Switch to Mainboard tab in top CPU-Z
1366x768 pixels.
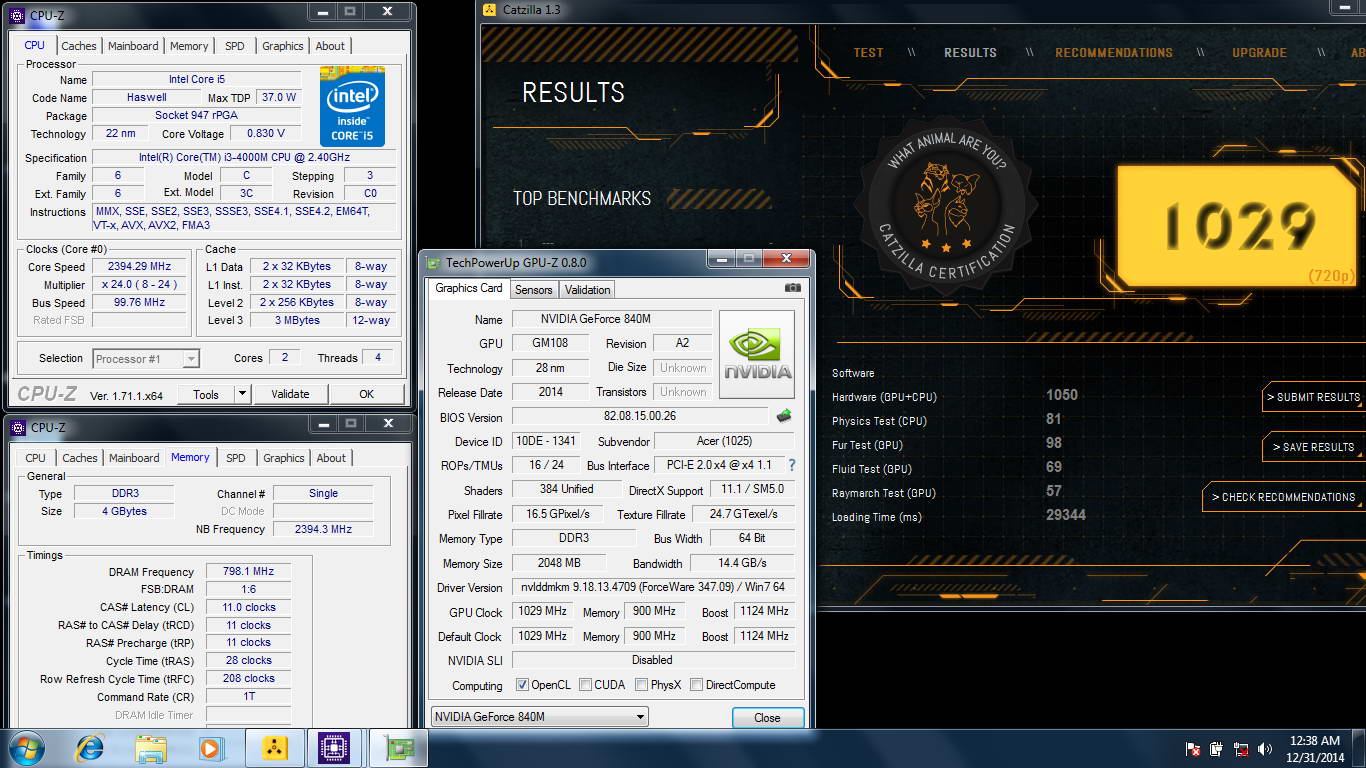click(x=133, y=46)
